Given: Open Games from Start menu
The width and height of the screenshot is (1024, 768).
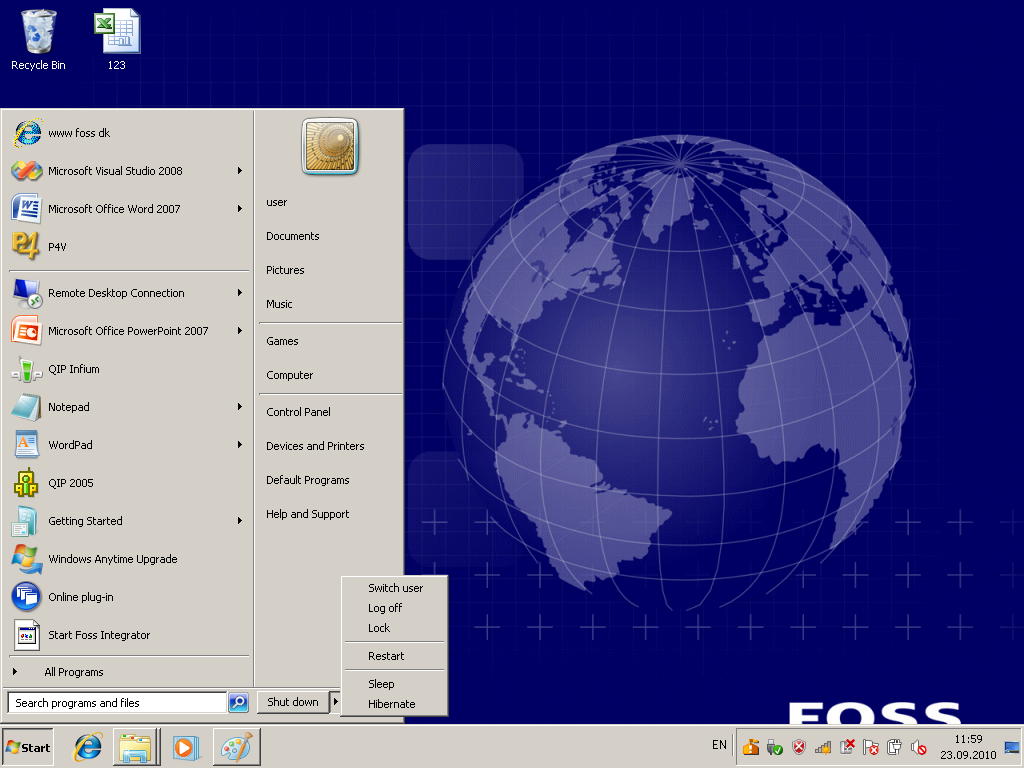Looking at the screenshot, I should pyautogui.click(x=282, y=342).
